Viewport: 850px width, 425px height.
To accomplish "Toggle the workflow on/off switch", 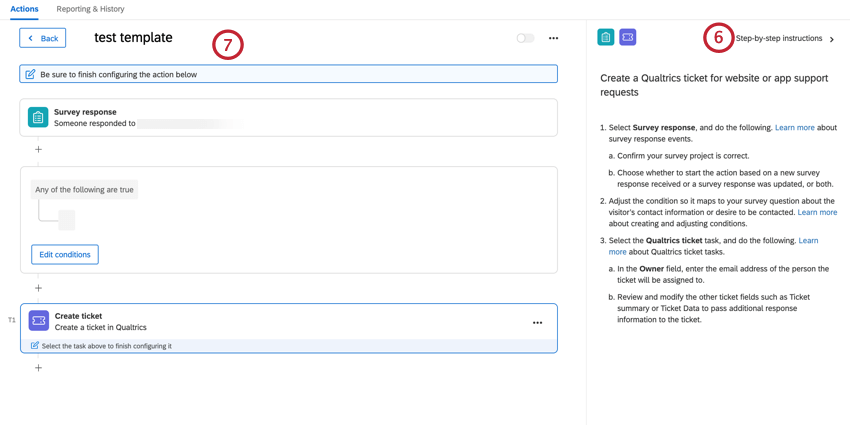I will click(525, 38).
